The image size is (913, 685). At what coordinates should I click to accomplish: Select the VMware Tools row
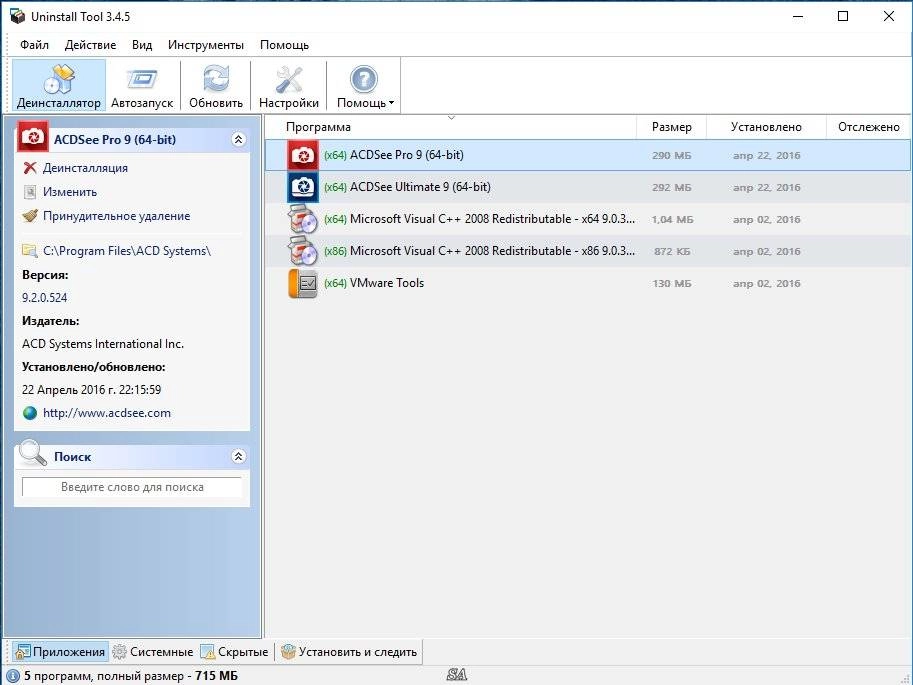coord(588,283)
